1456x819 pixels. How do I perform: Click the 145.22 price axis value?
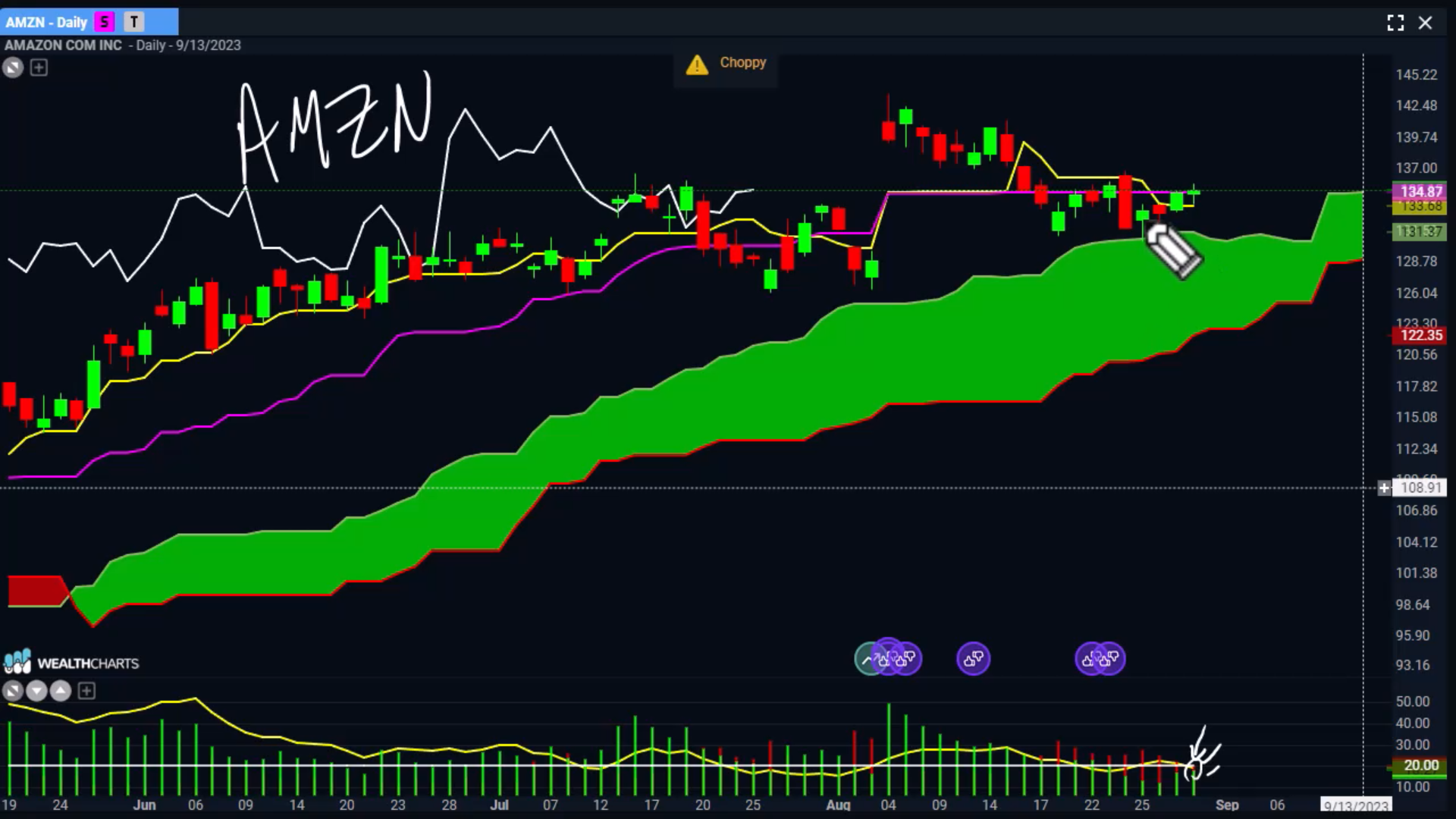[1417, 75]
